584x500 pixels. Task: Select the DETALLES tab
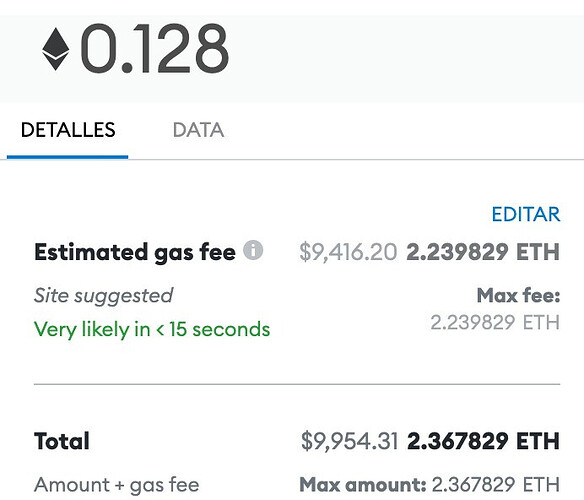pyautogui.click(x=68, y=130)
